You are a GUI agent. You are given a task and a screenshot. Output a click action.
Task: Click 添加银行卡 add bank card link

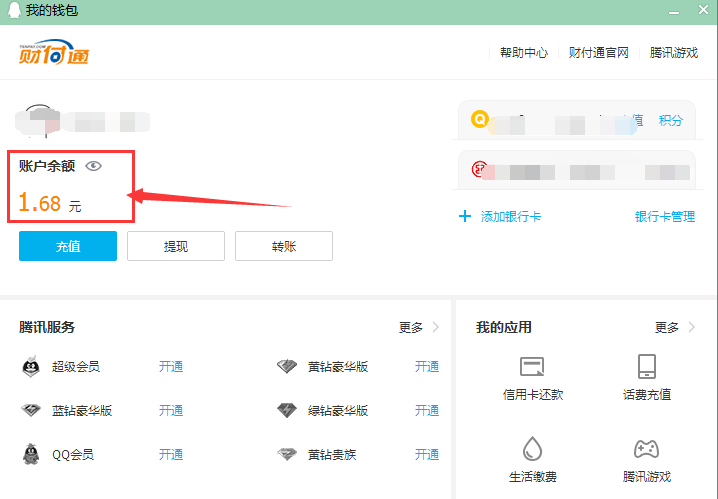(511, 217)
